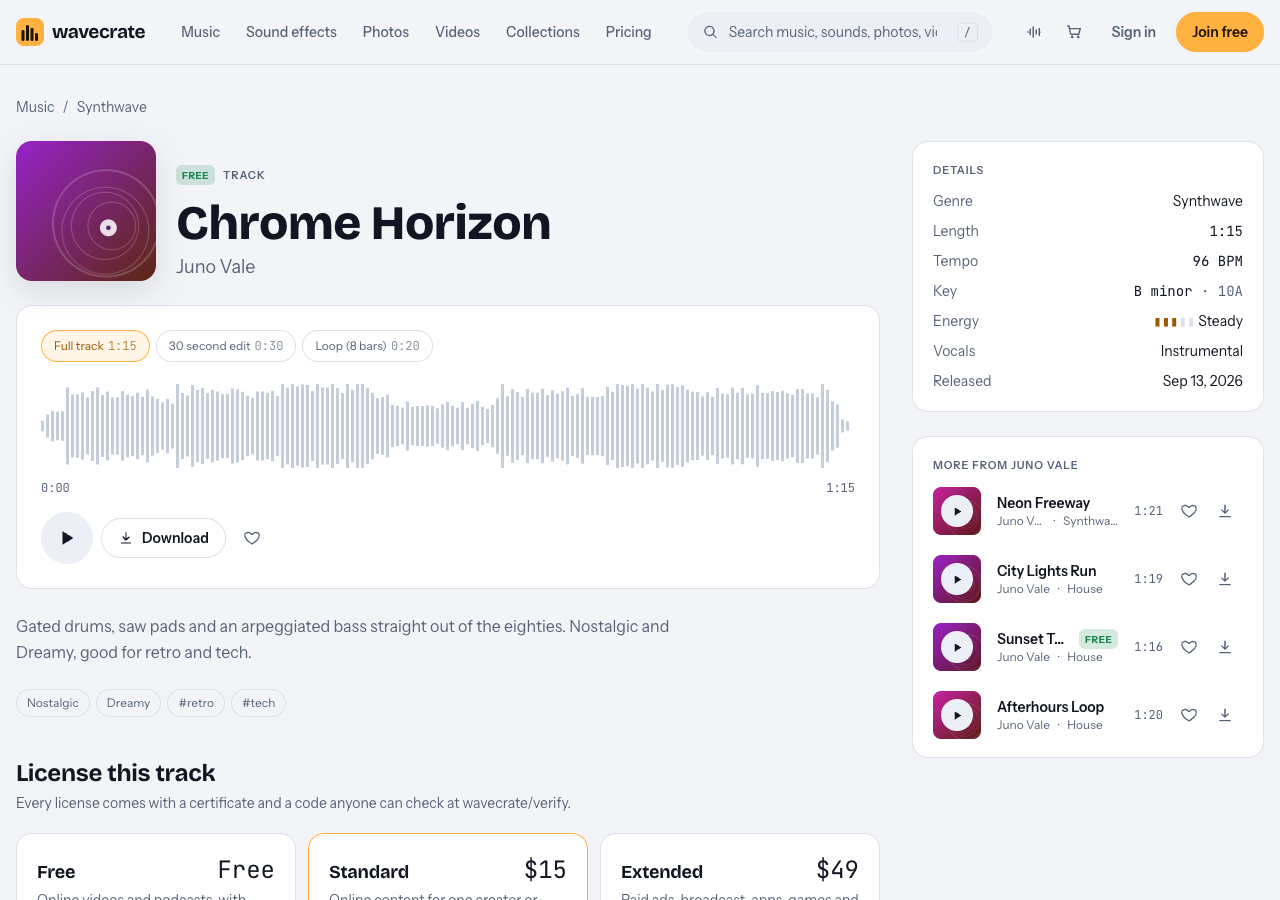
Task: Go to the Photos section
Action: (x=386, y=32)
